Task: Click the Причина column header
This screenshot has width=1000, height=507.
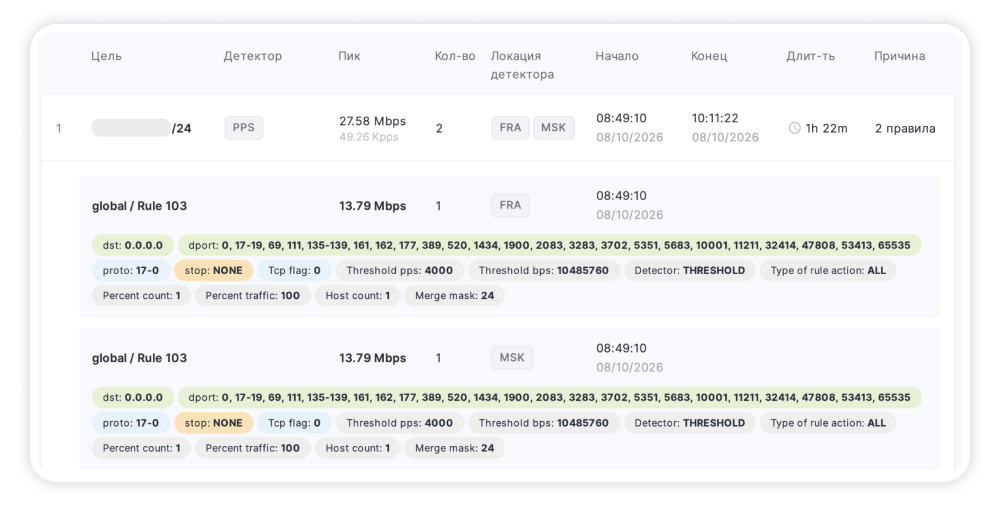Action: 899,56
